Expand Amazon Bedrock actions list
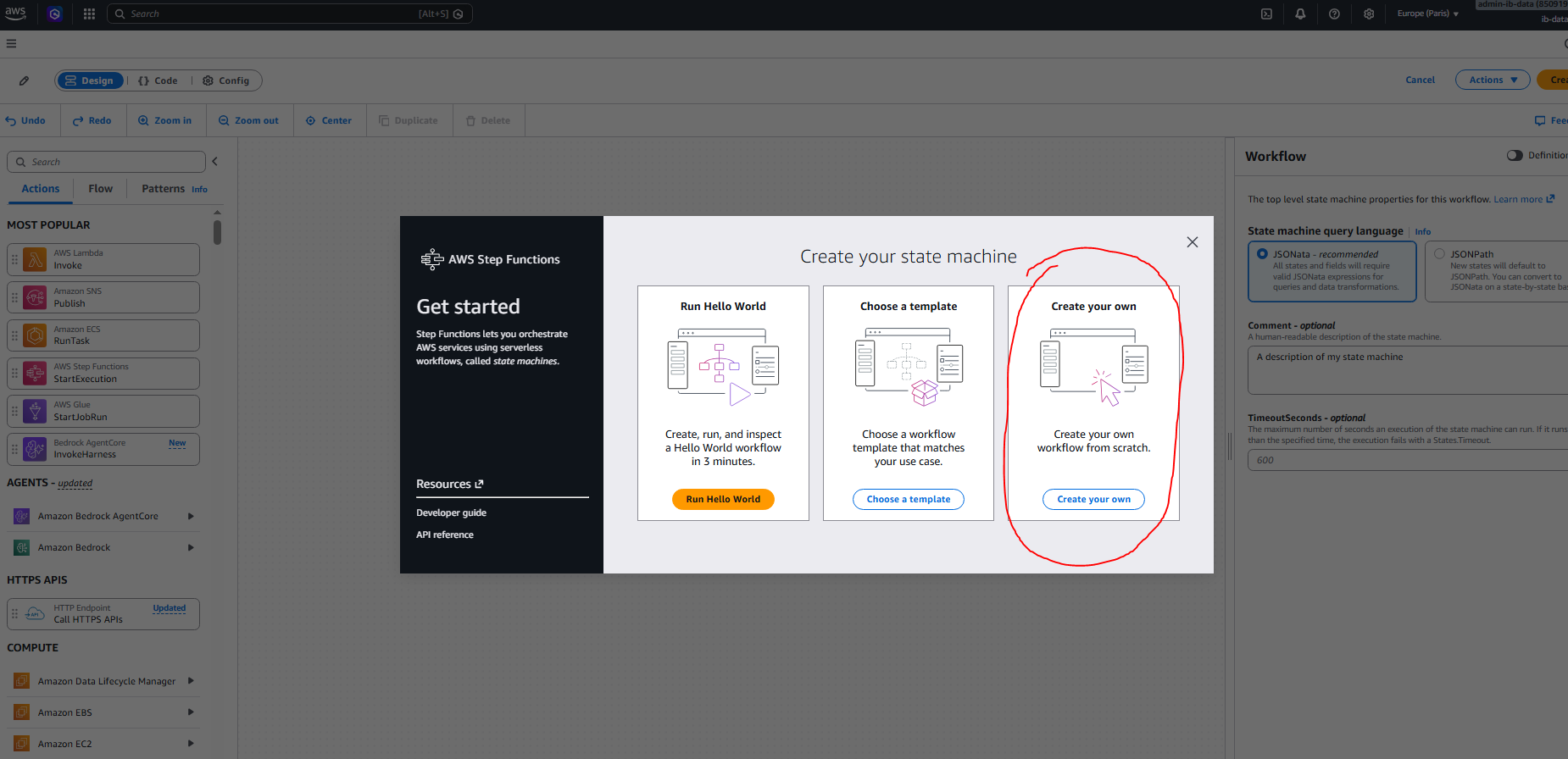This screenshot has height=759, width=1568. coord(191,547)
